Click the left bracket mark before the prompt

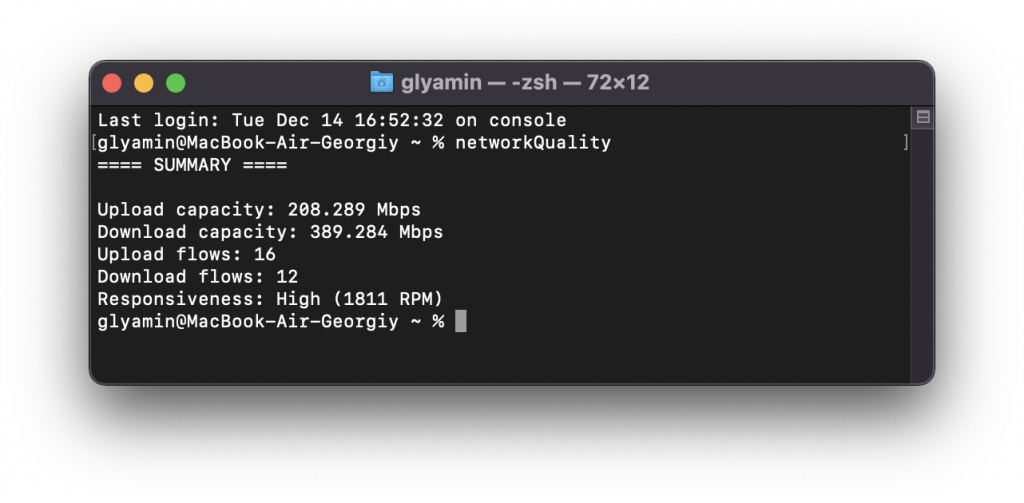point(95,143)
